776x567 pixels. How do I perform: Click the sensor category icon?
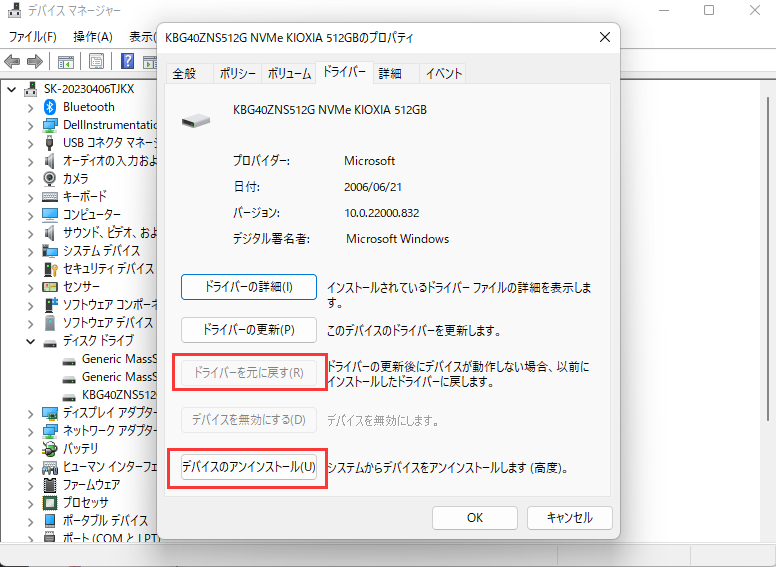click(x=49, y=287)
